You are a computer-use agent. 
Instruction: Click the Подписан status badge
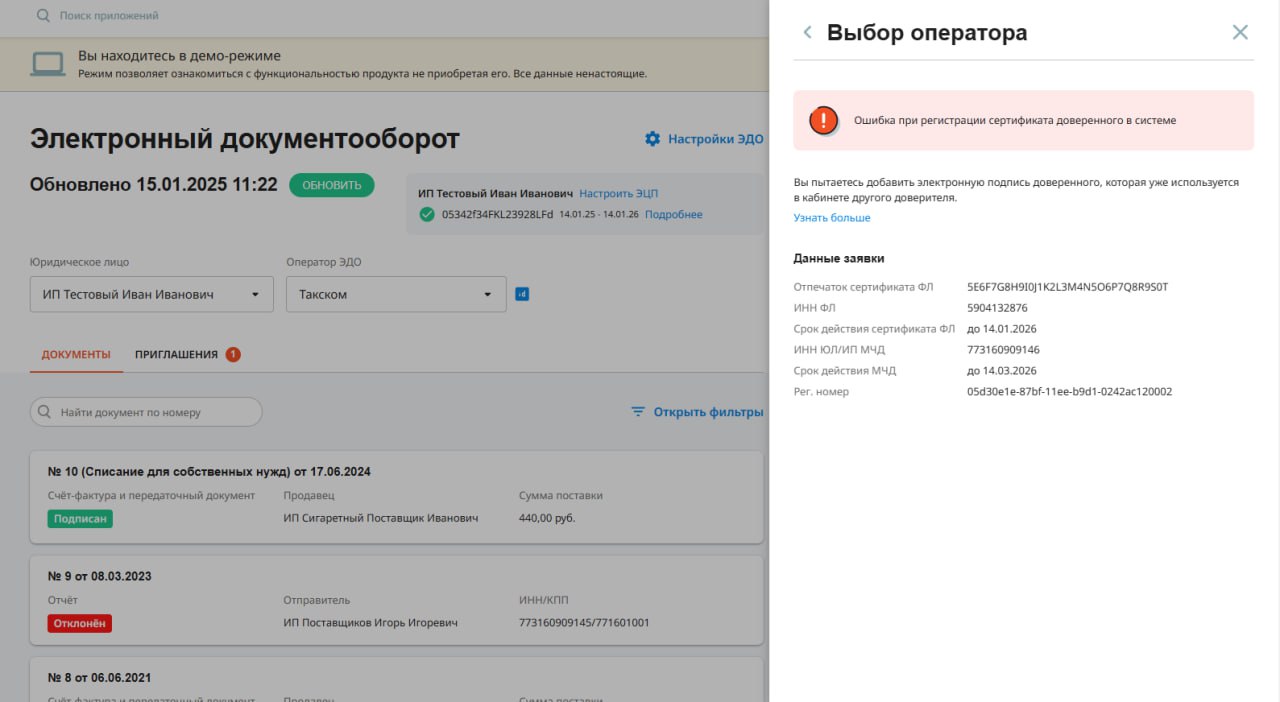point(80,518)
